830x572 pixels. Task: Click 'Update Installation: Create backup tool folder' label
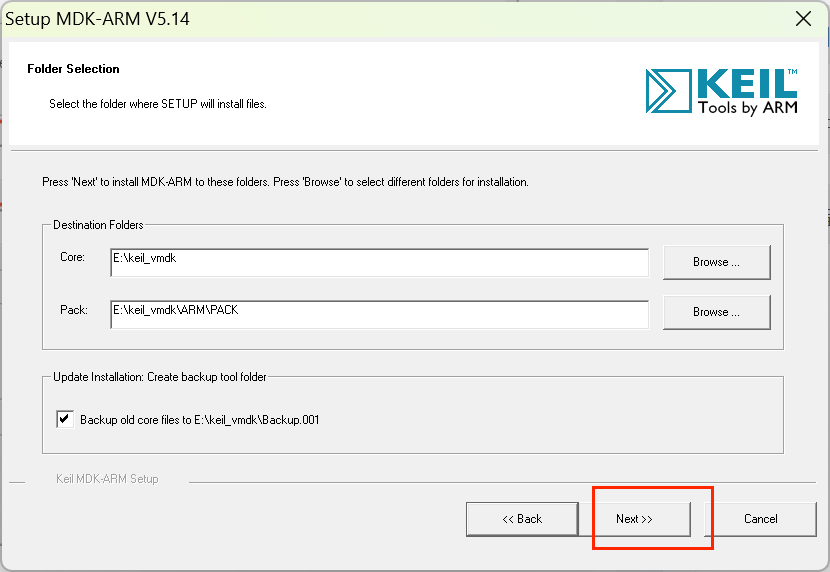pos(160,377)
